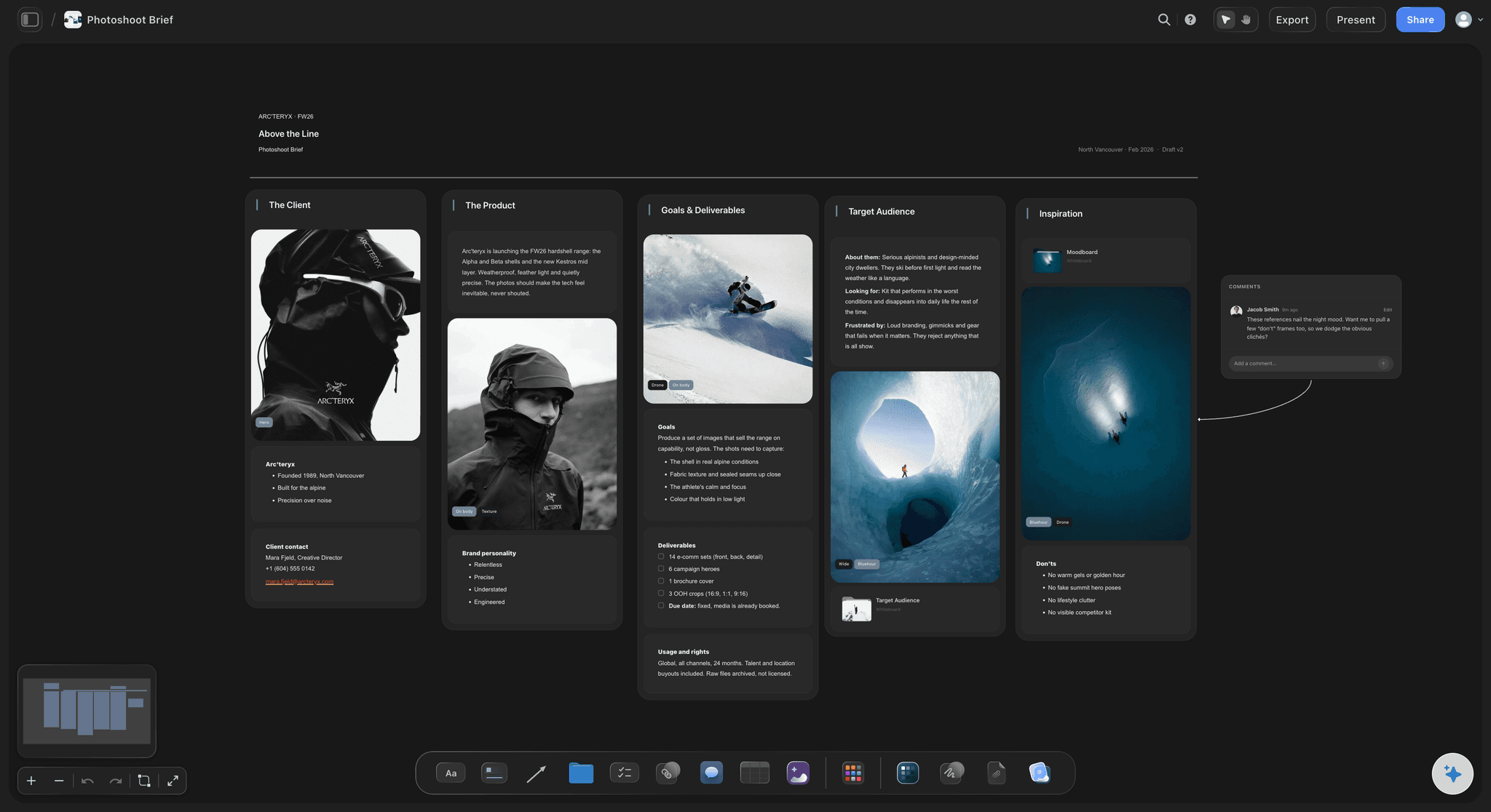The image size is (1491, 812).
Task: Click the Present button
Action: click(1356, 20)
